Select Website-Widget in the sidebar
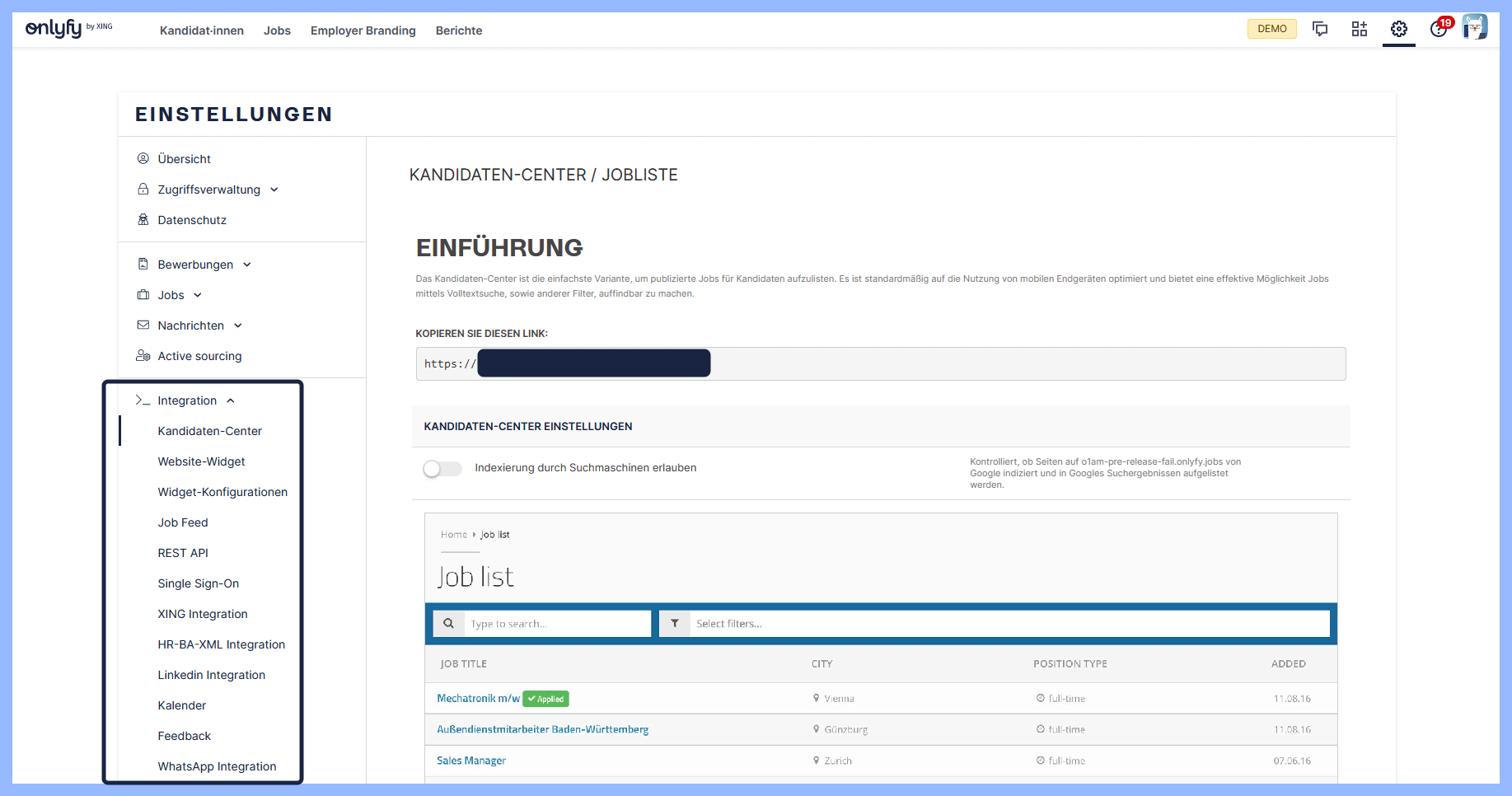This screenshot has width=1512, height=796. (201, 461)
